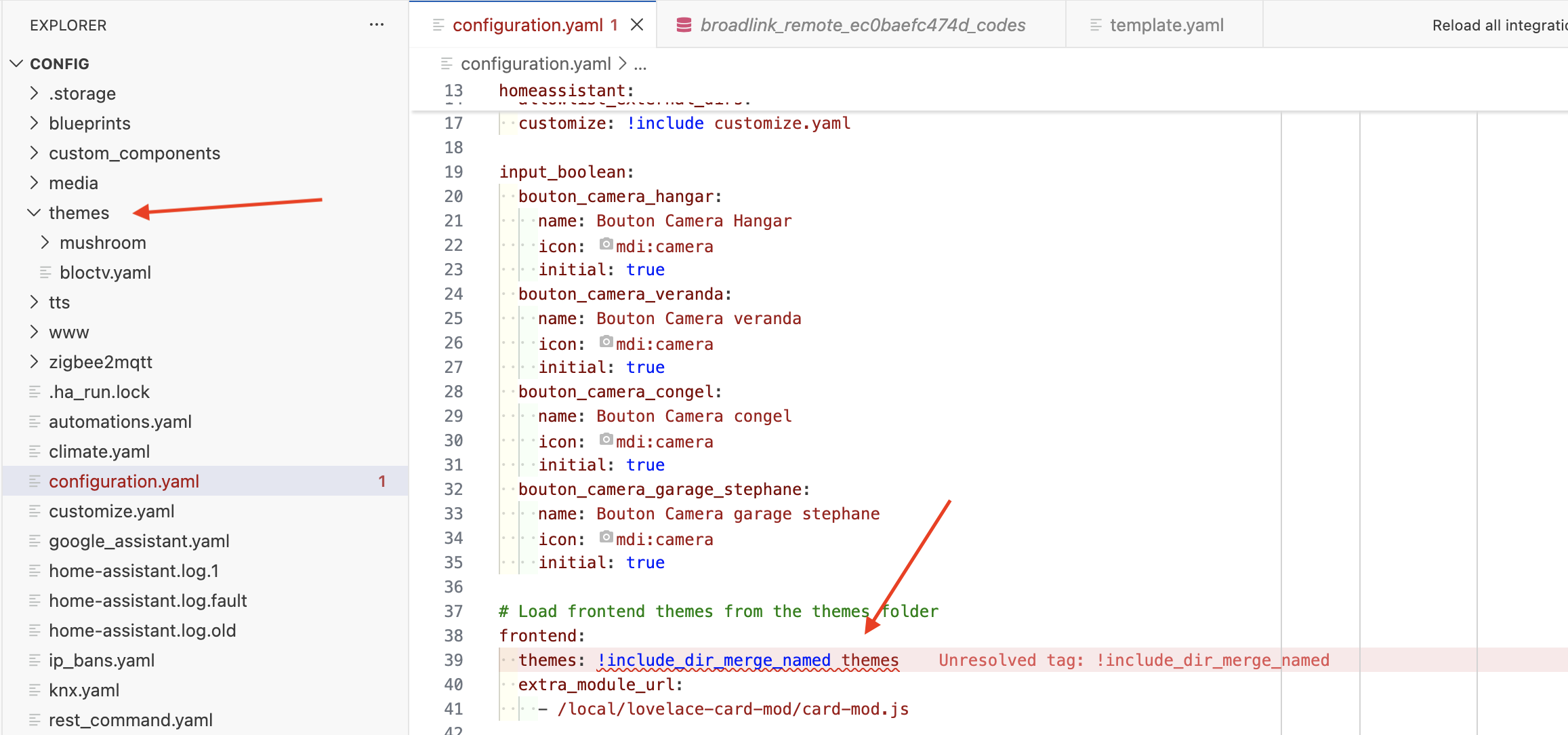Click the breadcrumb ellipsis after configuration.yaml
The image size is (1568, 735).
pyautogui.click(x=640, y=64)
